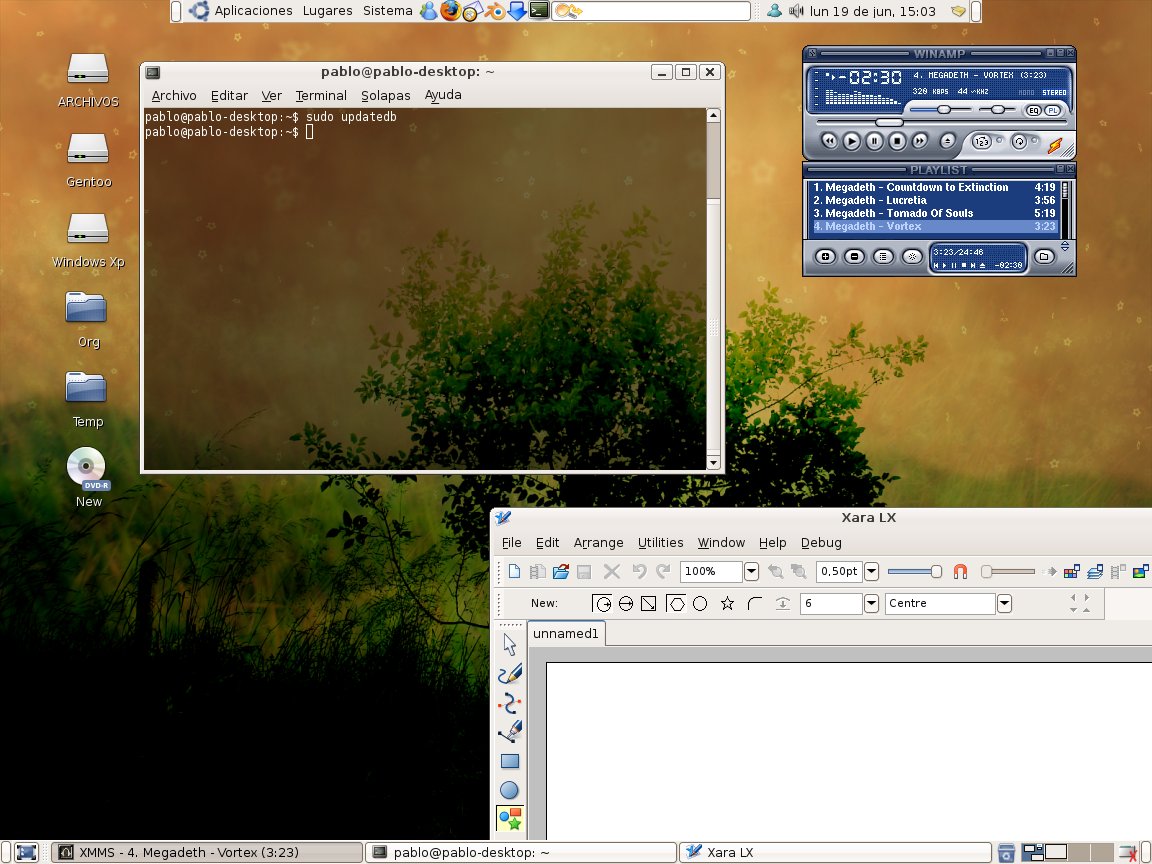
Task: Click the terminal vertical scrollbar down arrow
Action: [713, 462]
